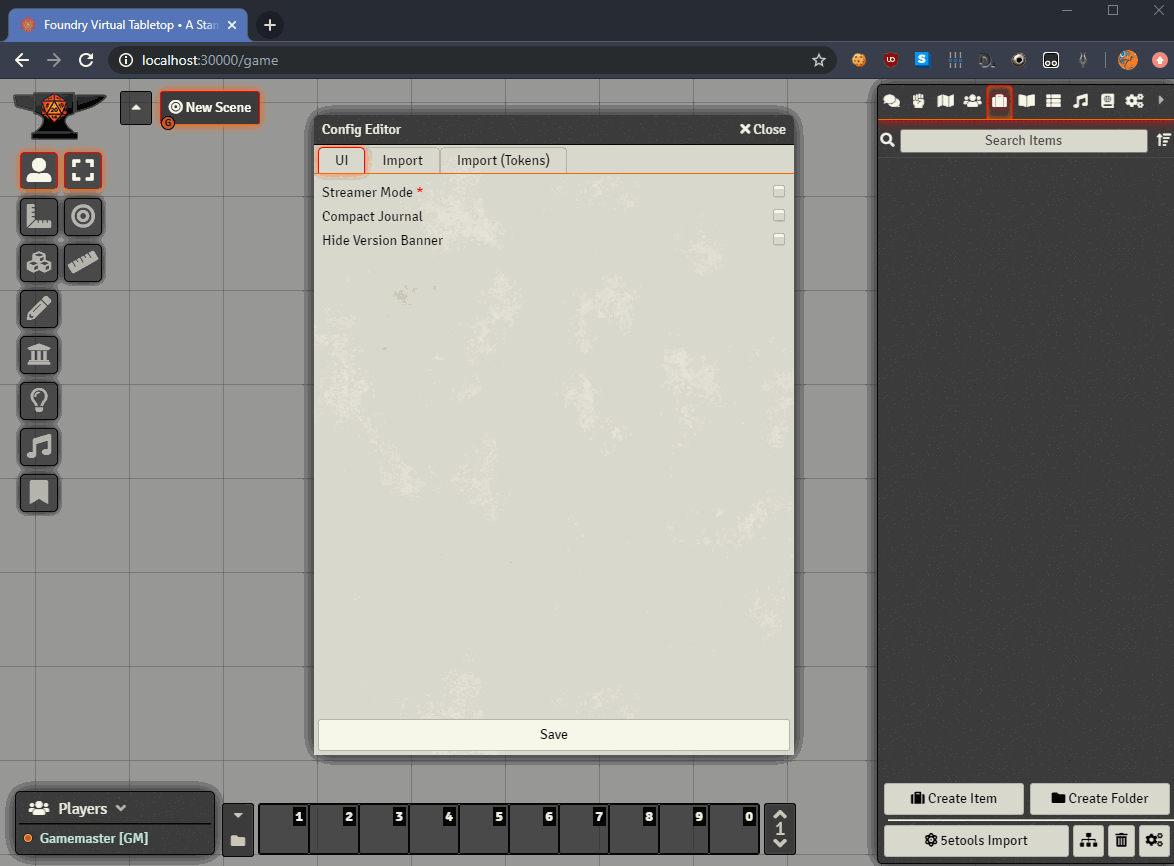Enable the Streamer Mode checkbox

click(x=779, y=192)
